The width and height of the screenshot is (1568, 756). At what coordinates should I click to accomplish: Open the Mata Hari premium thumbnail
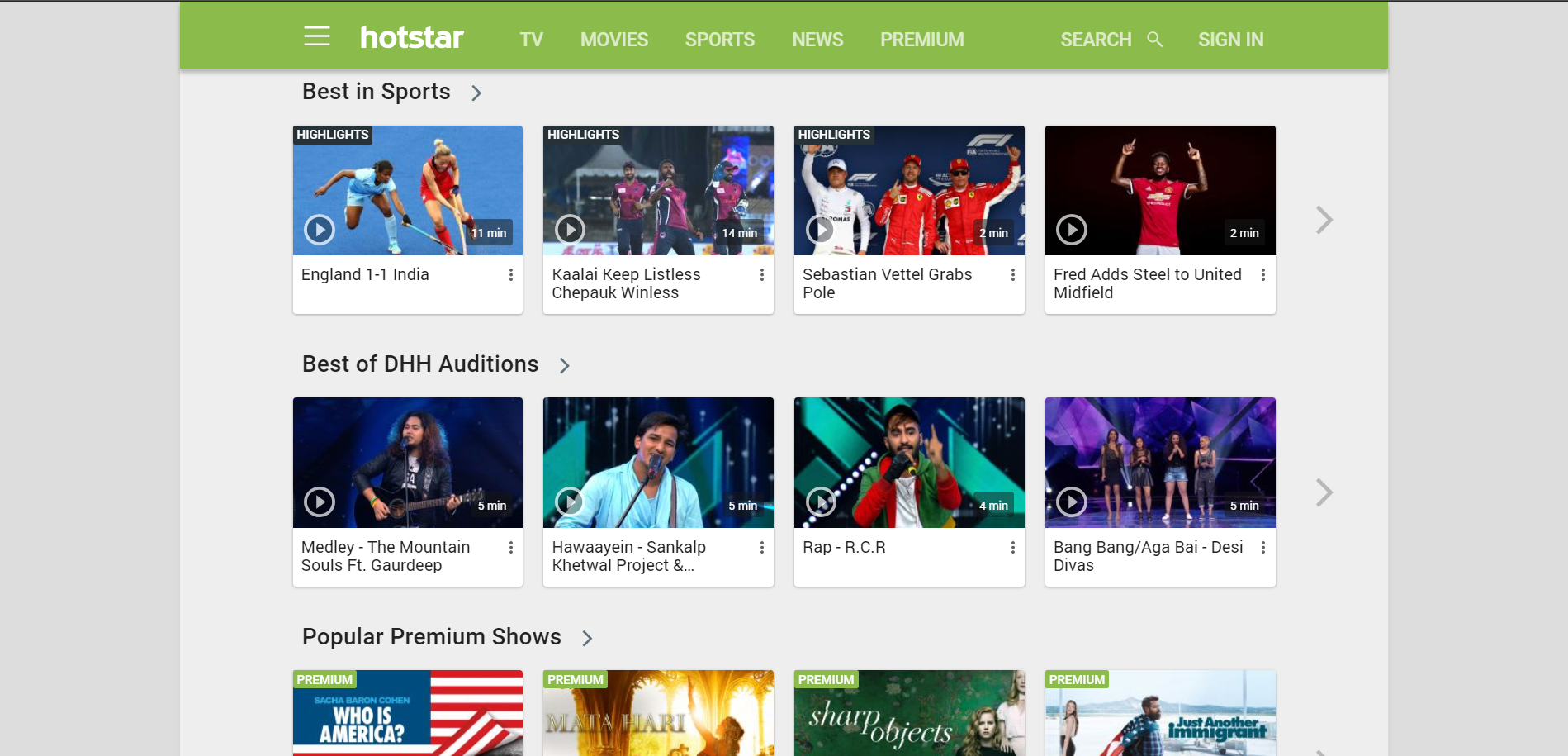pyautogui.click(x=658, y=713)
